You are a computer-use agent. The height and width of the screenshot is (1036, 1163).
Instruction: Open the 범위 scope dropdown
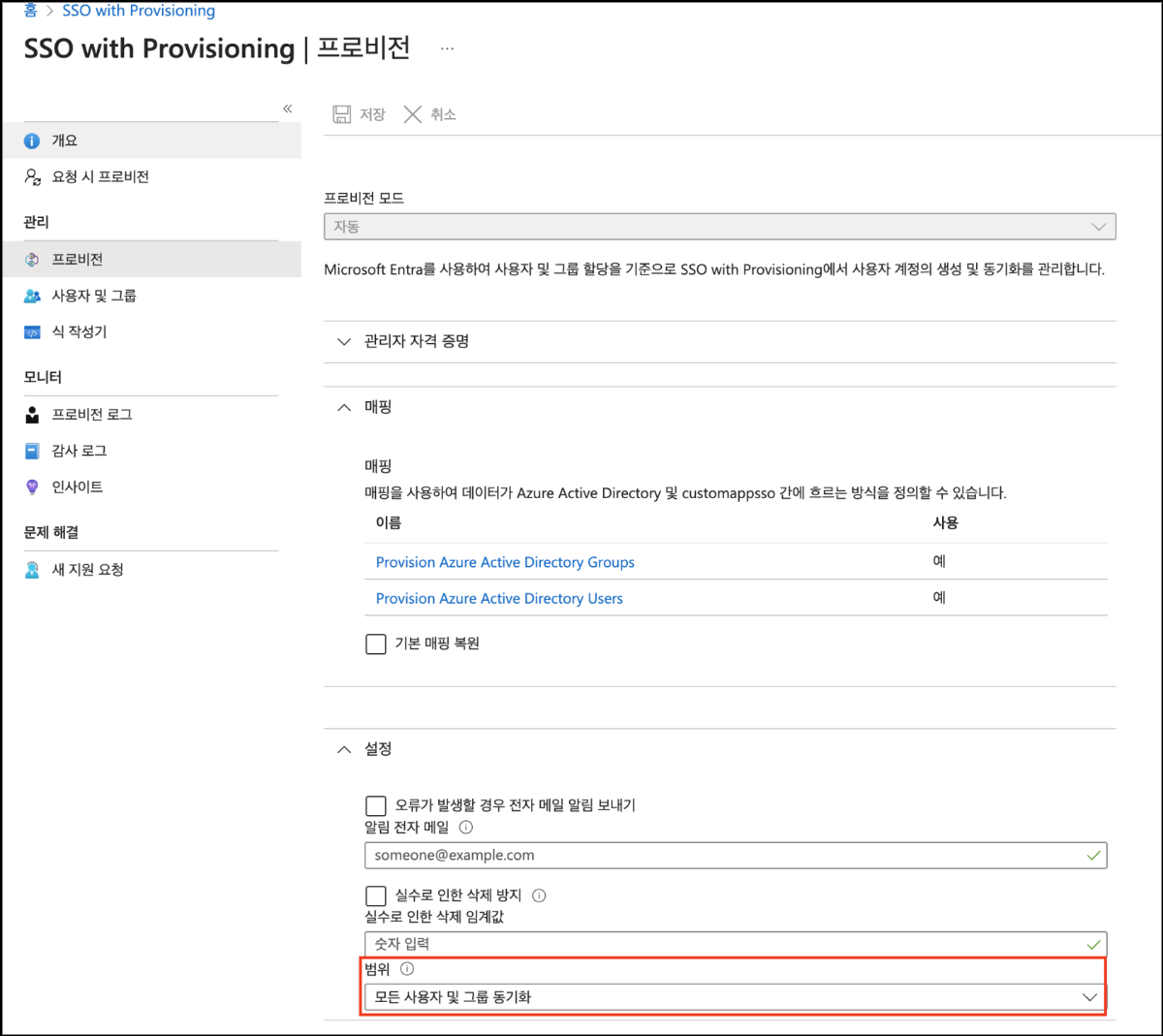pos(735,997)
